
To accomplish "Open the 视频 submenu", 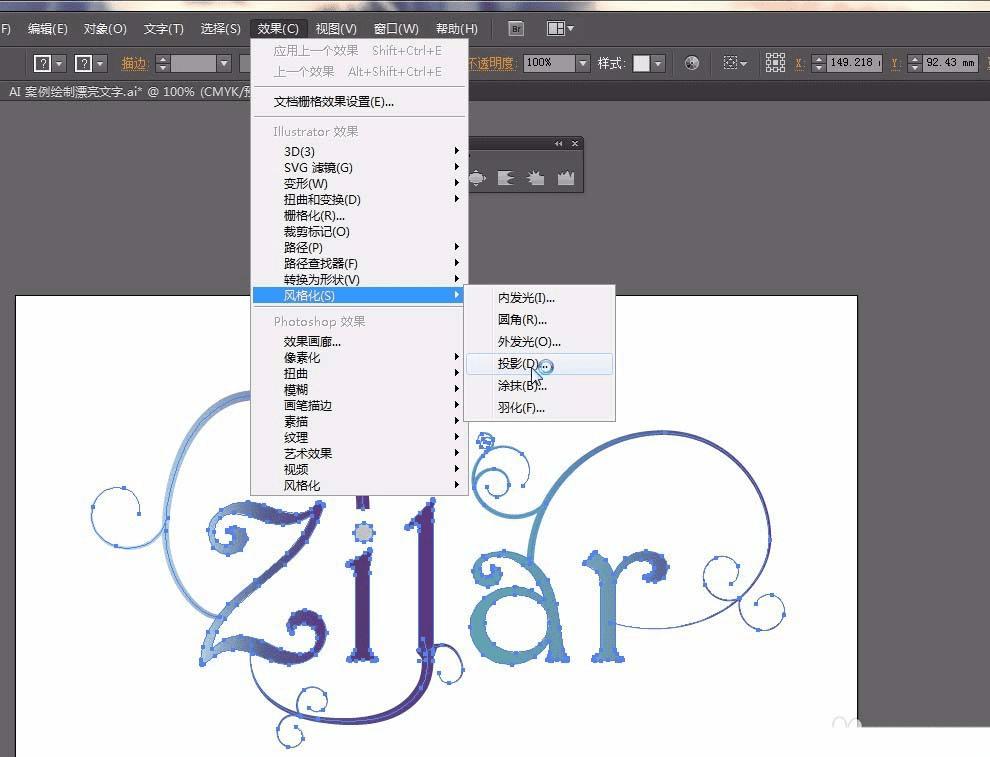I will pos(359,469).
